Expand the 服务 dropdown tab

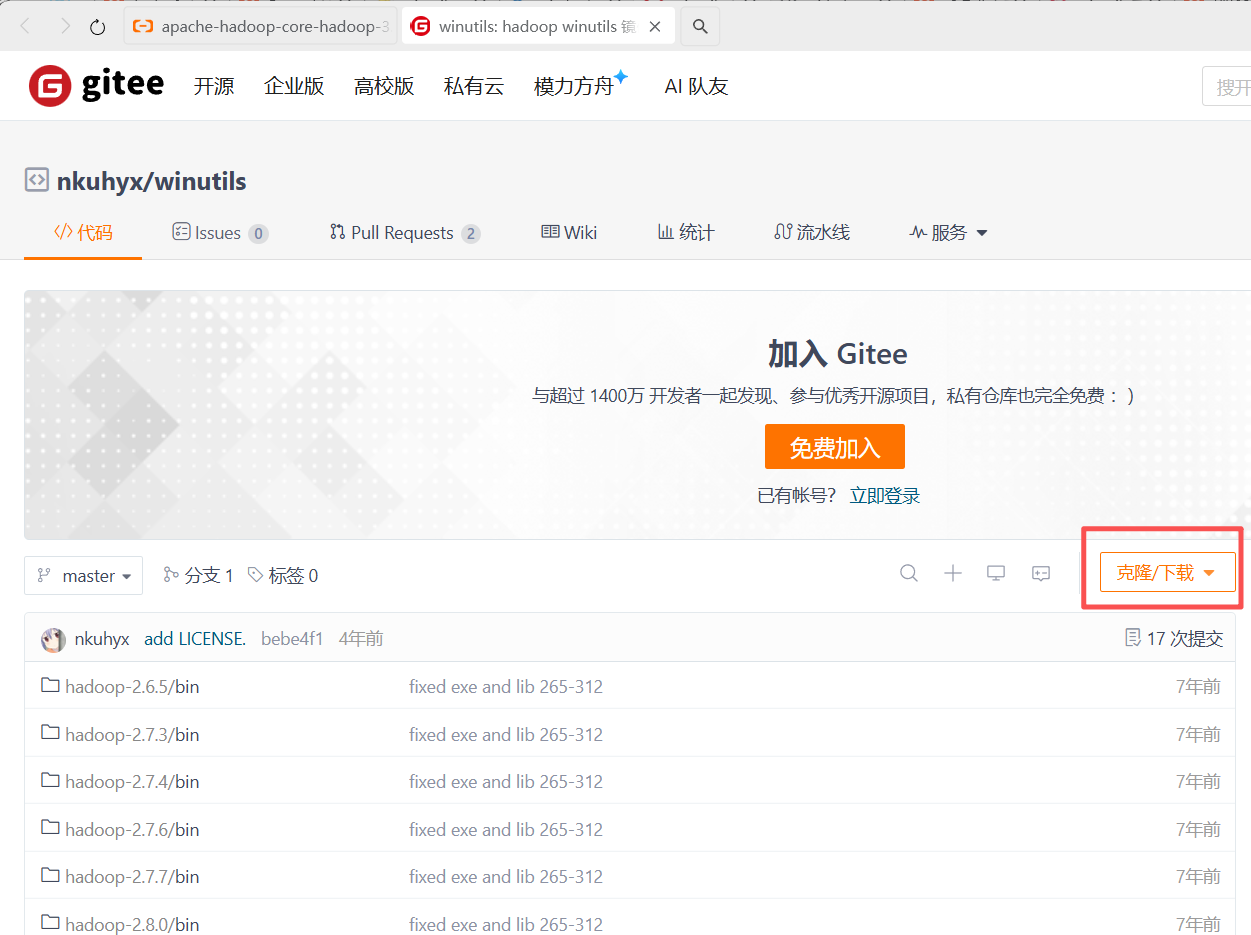[948, 233]
